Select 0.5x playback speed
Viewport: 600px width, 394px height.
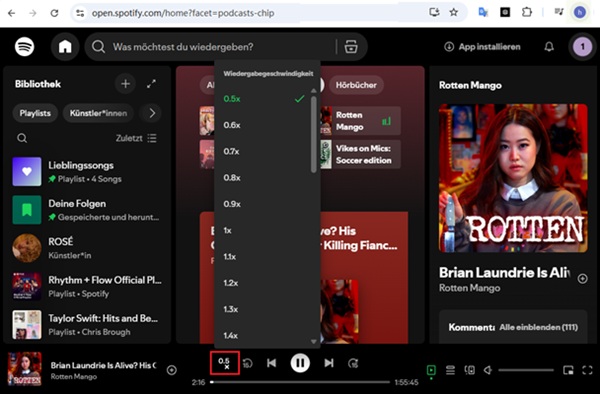[264, 99]
